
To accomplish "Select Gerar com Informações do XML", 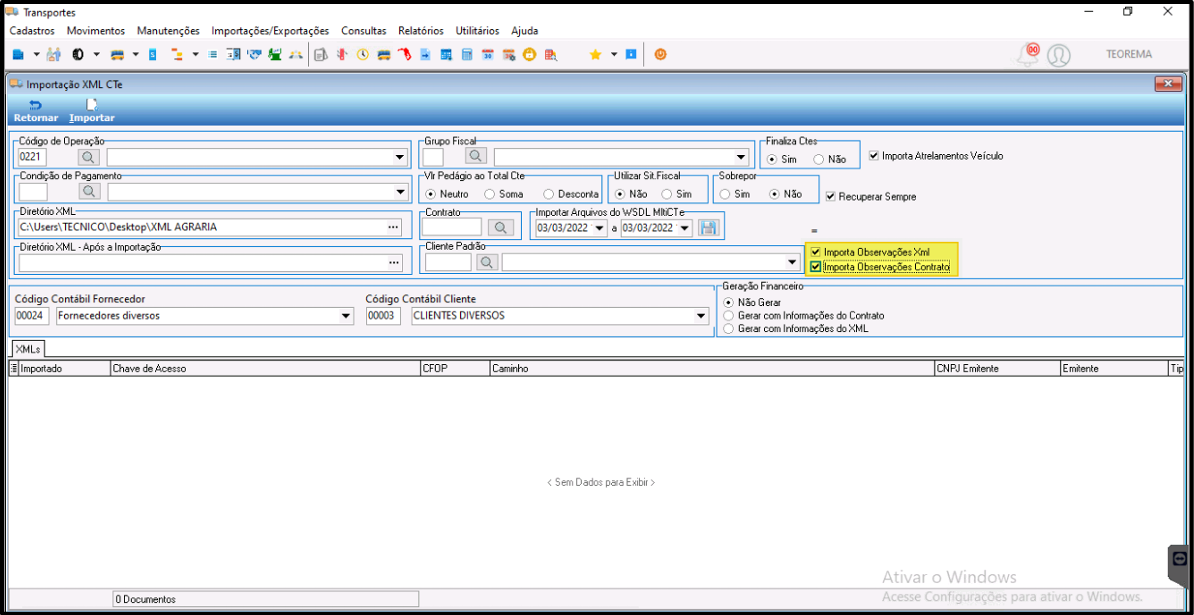I will pyautogui.click(x=797, y=329).
